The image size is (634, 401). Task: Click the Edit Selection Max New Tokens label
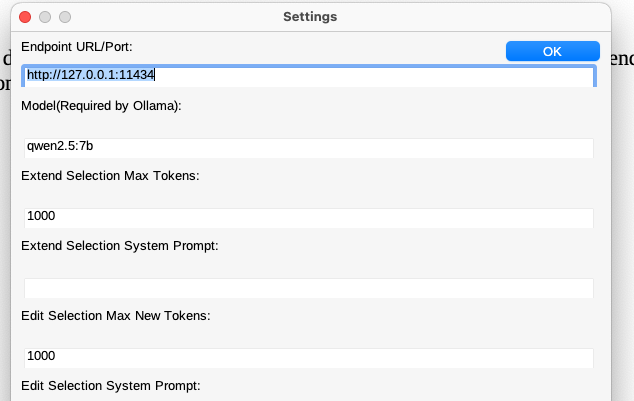pos(115,316)
